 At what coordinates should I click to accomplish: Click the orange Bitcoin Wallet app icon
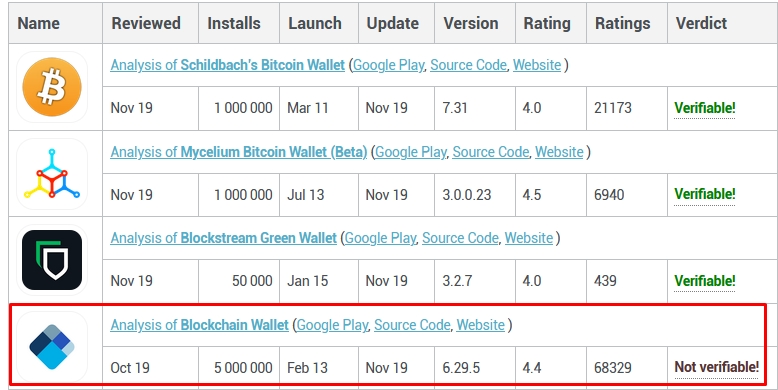click(x=52, y=87)
